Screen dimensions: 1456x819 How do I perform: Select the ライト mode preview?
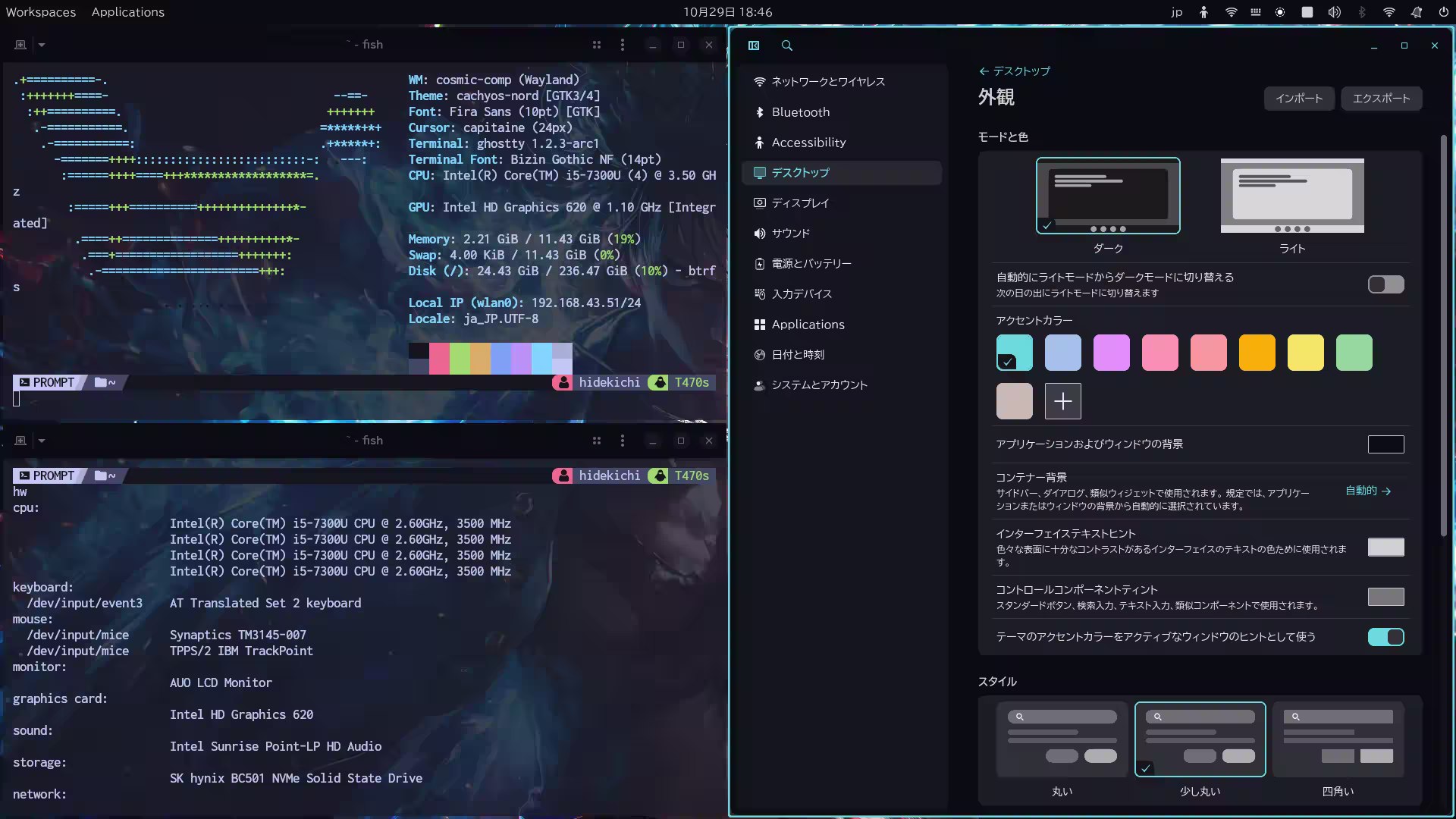point(1291,196)
